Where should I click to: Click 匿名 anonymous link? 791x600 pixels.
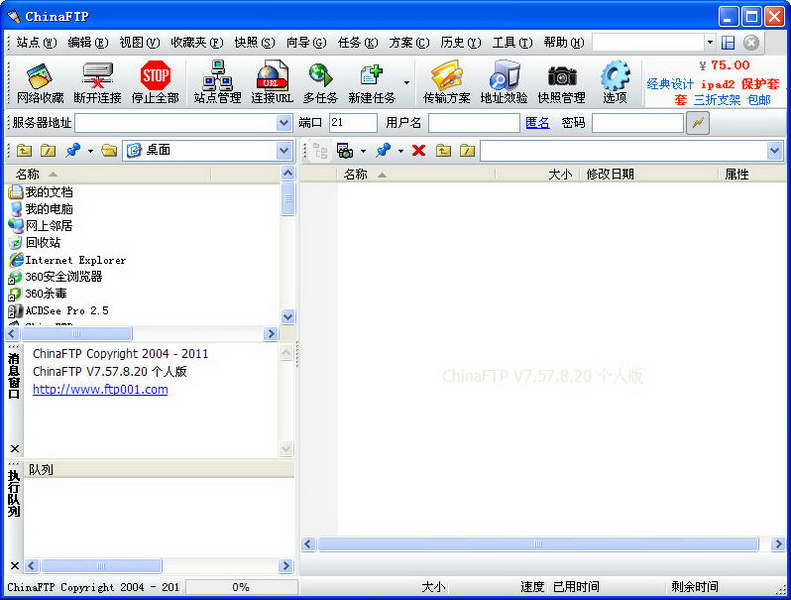coord(537,123)
